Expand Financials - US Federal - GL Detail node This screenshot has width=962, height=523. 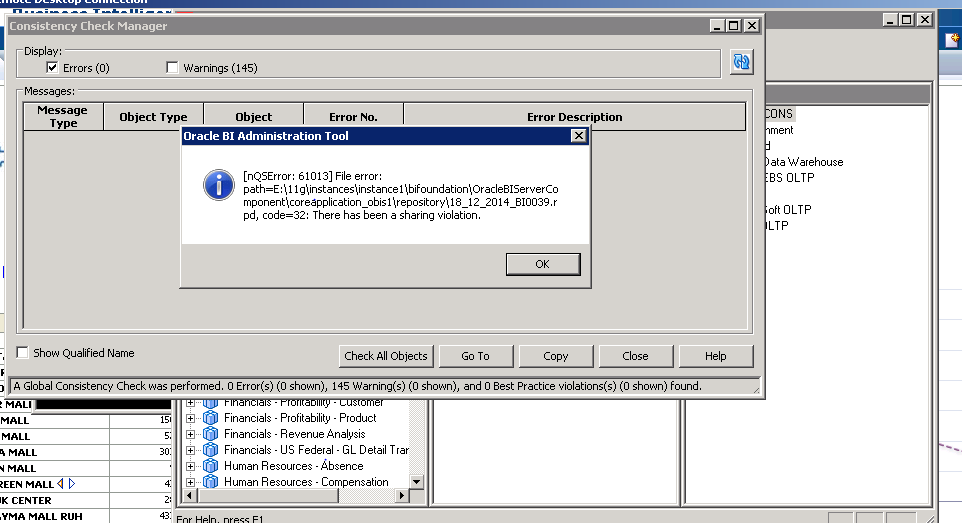click(x=190, y=450)
